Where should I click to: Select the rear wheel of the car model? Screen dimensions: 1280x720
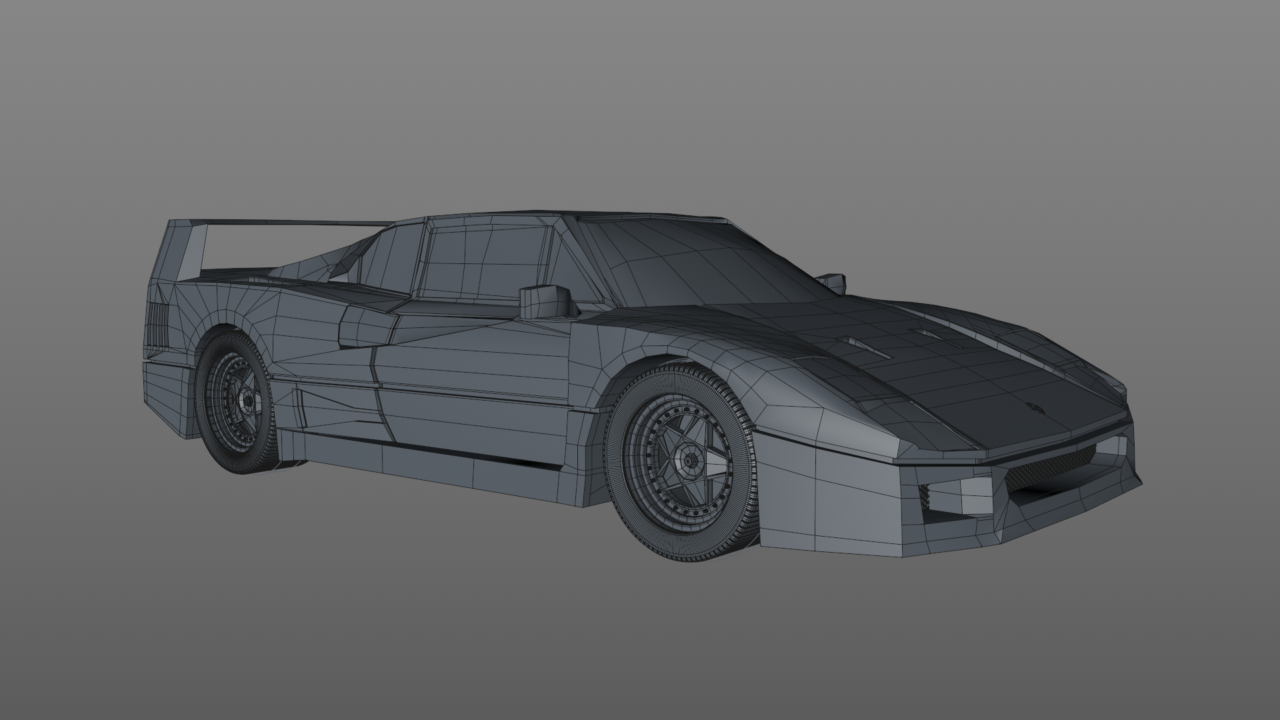237,402
